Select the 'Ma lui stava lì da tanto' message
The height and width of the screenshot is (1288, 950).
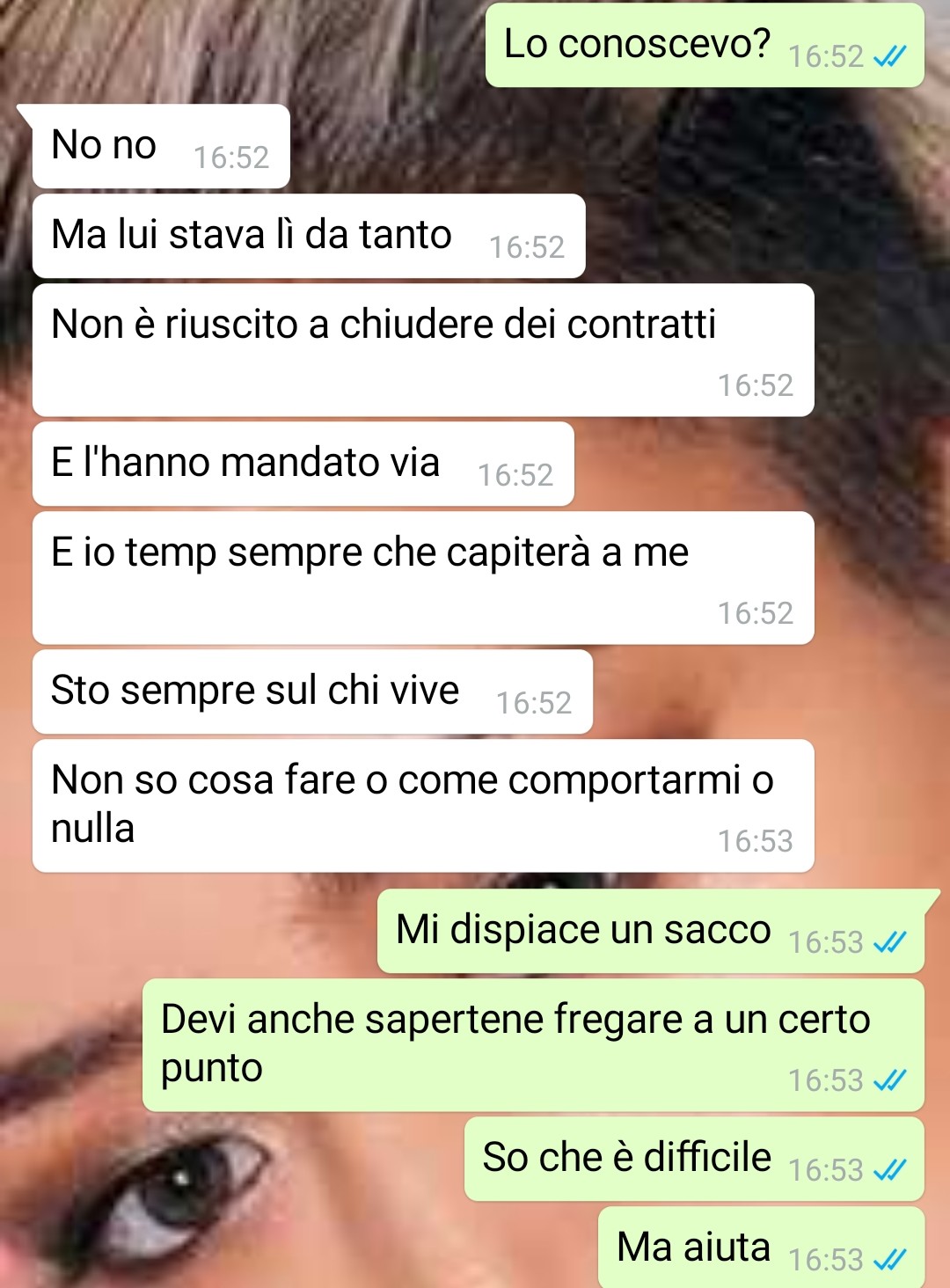pyautogui.click(x=309, y=236)
